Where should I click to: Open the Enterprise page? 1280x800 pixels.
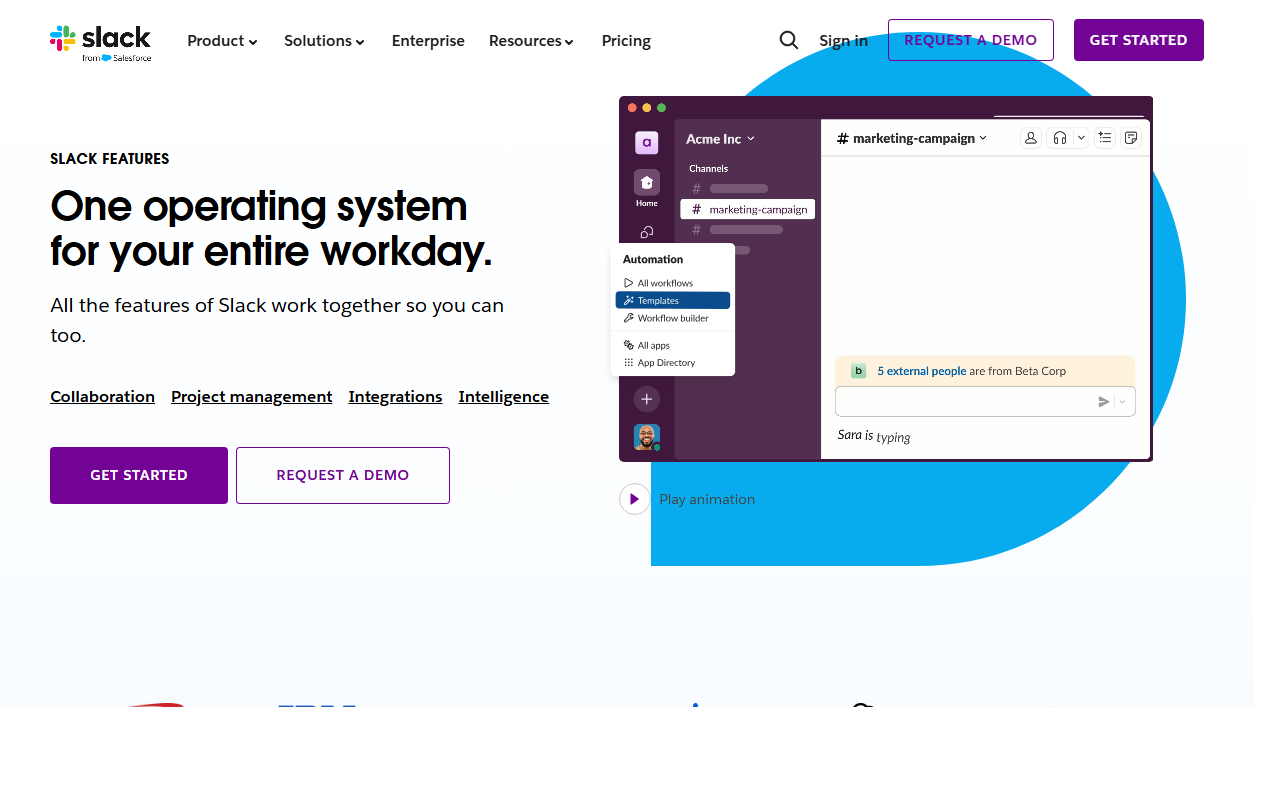(x=428, y=41)
